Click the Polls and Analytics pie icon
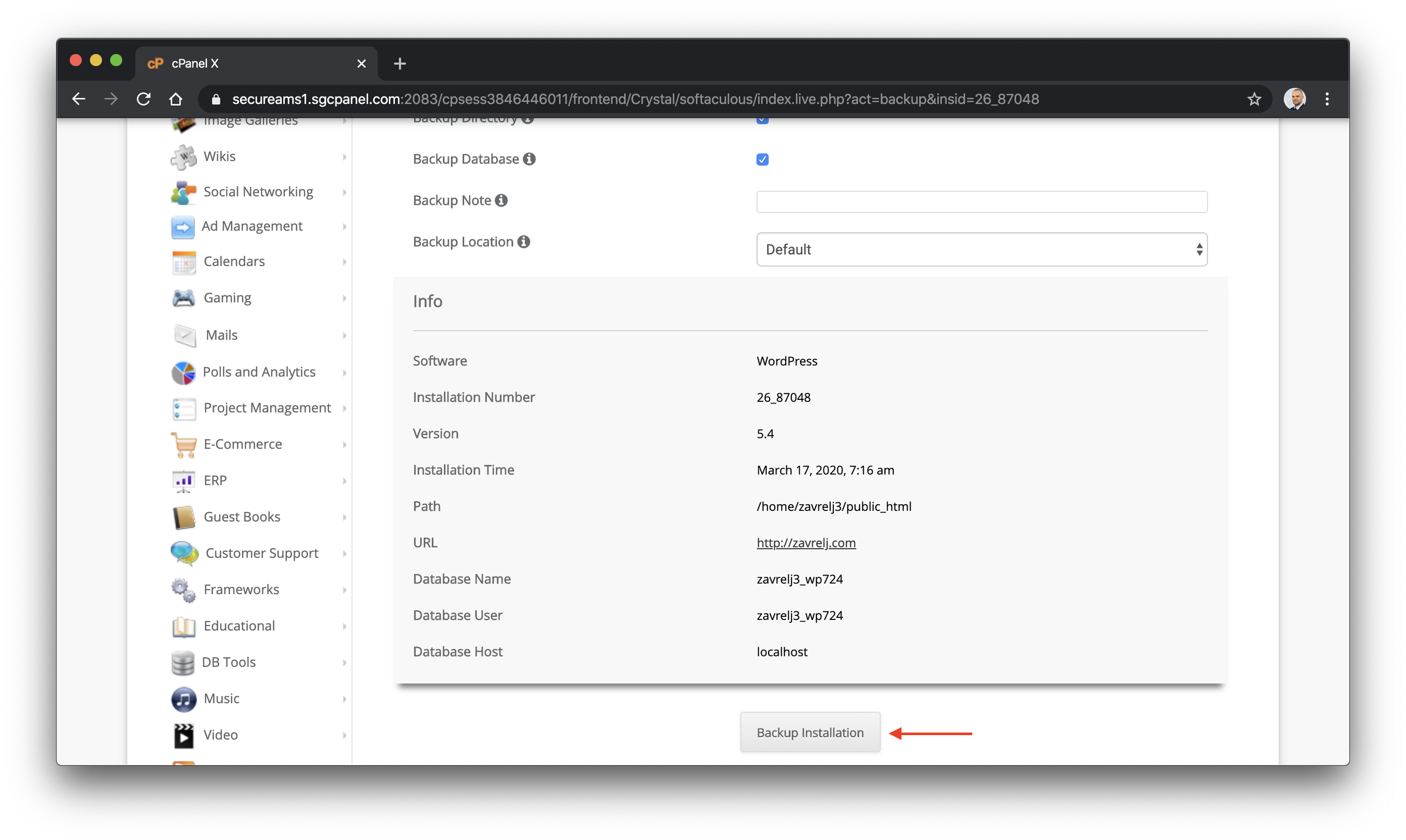This screenshot has height=840, width=1406. pyautogui.click(x=183, y=372)
